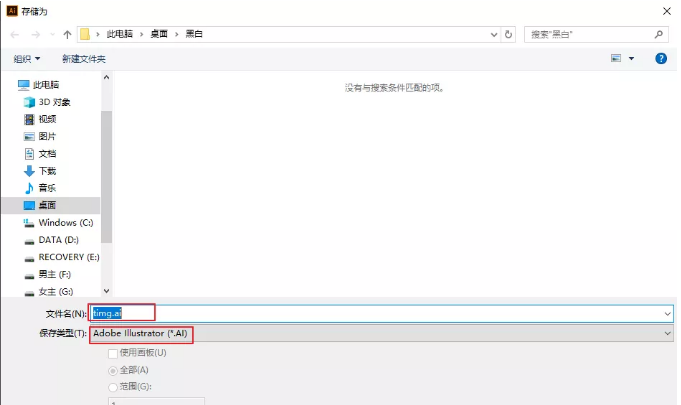Go up one folder level

point(67,34)
